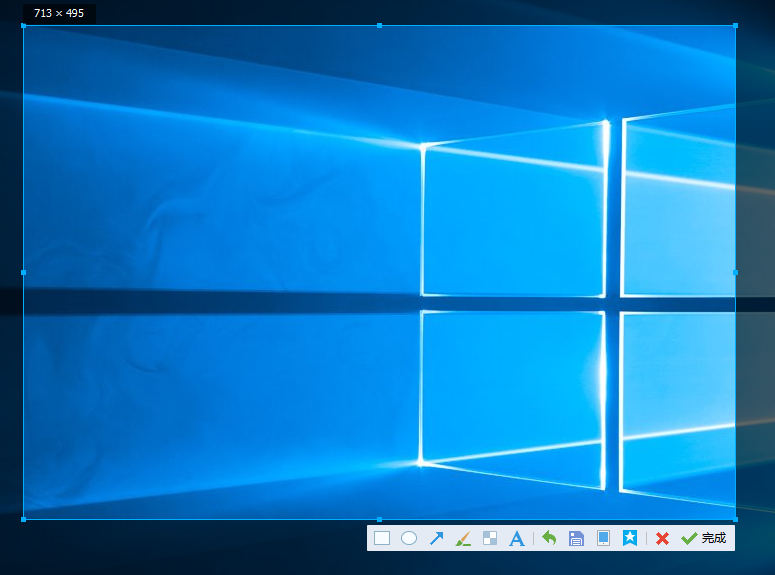Click the top-right selection resize handle

[736, 25]
